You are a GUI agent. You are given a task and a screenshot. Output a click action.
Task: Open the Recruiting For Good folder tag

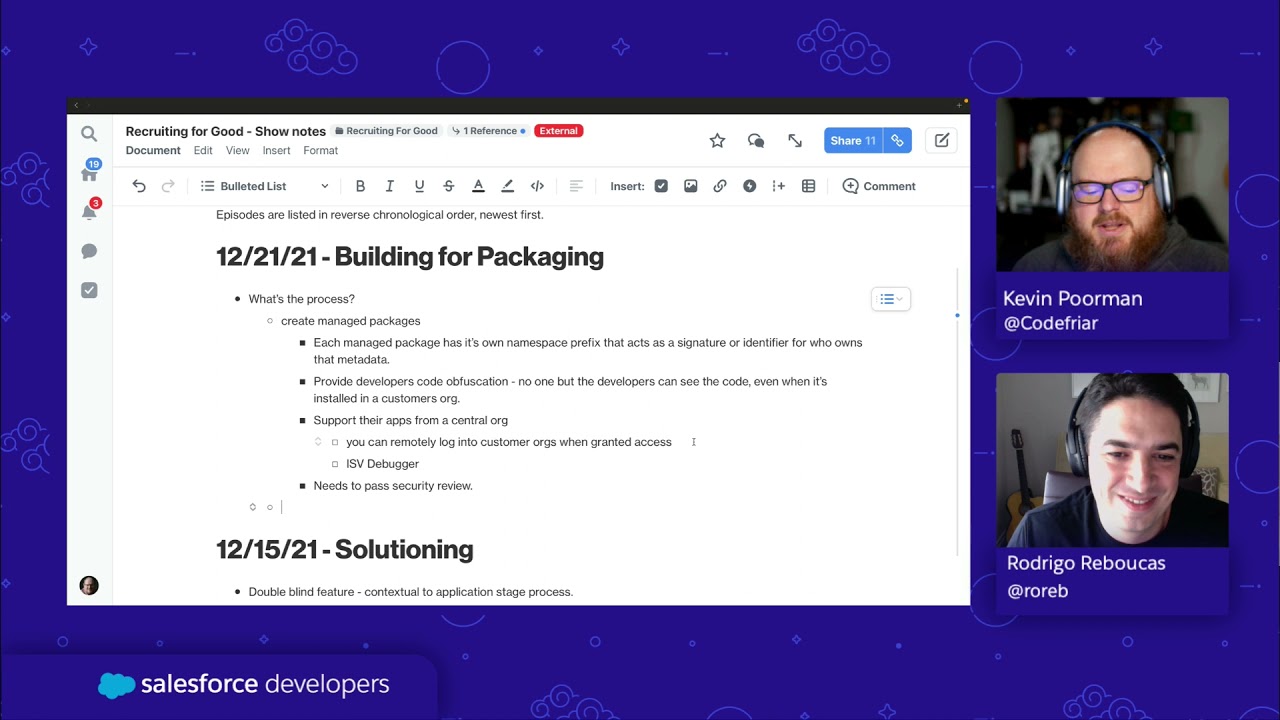point(386,131)
